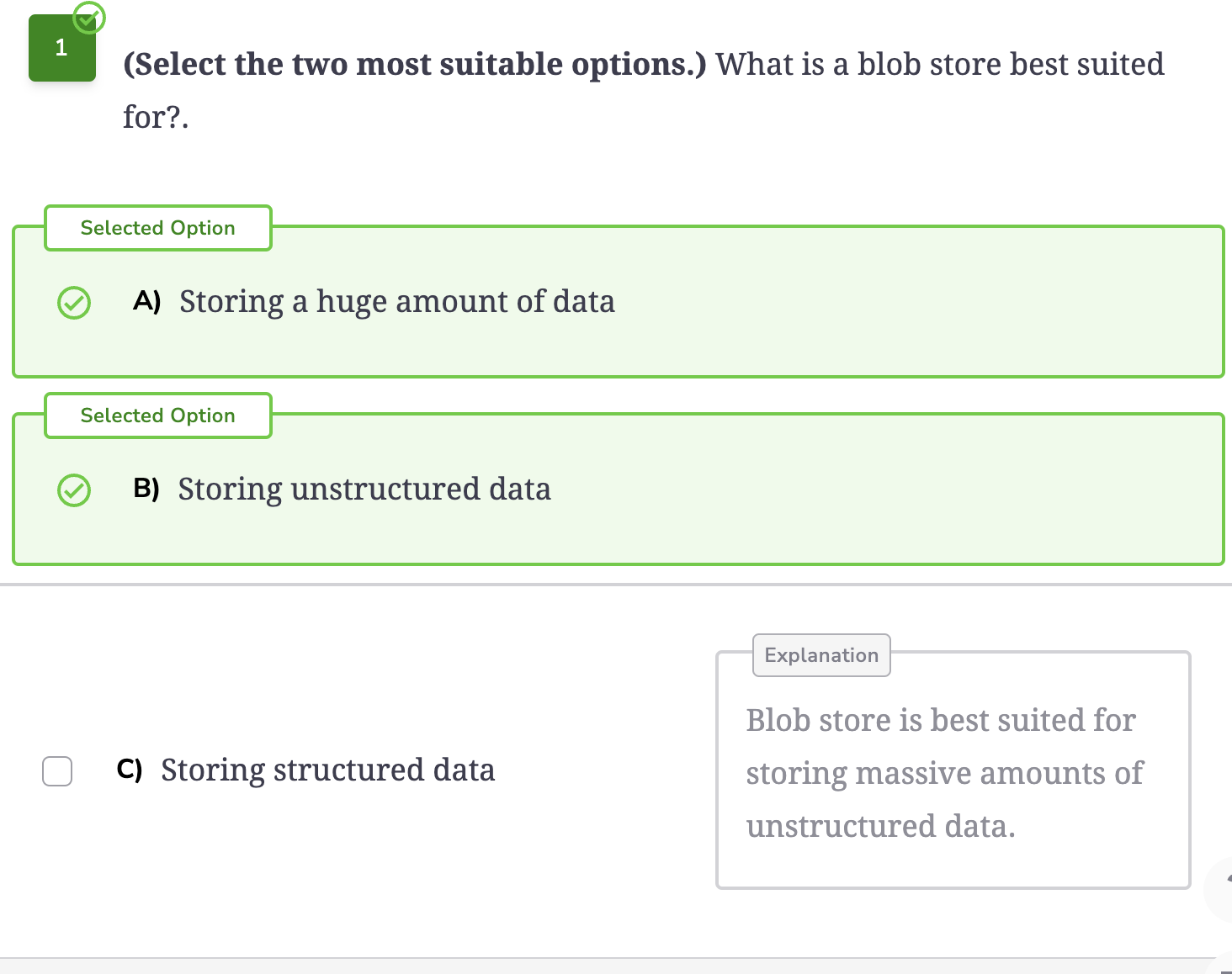The width and height of the screenshot is (1232, 974).
Task: Click the partial round button at right edge
Action: pos(1219,889)
